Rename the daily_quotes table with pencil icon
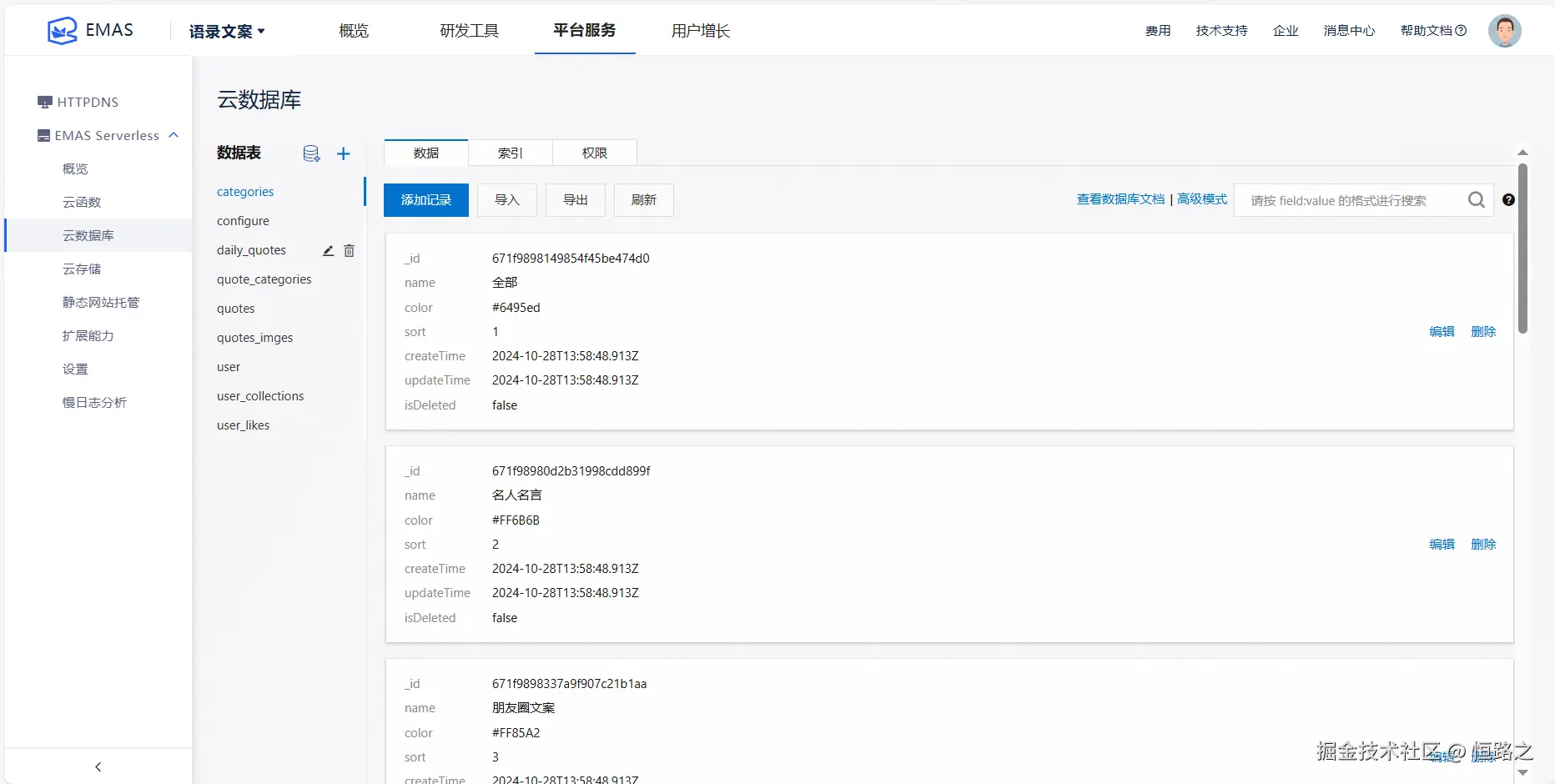 (328, 250)
